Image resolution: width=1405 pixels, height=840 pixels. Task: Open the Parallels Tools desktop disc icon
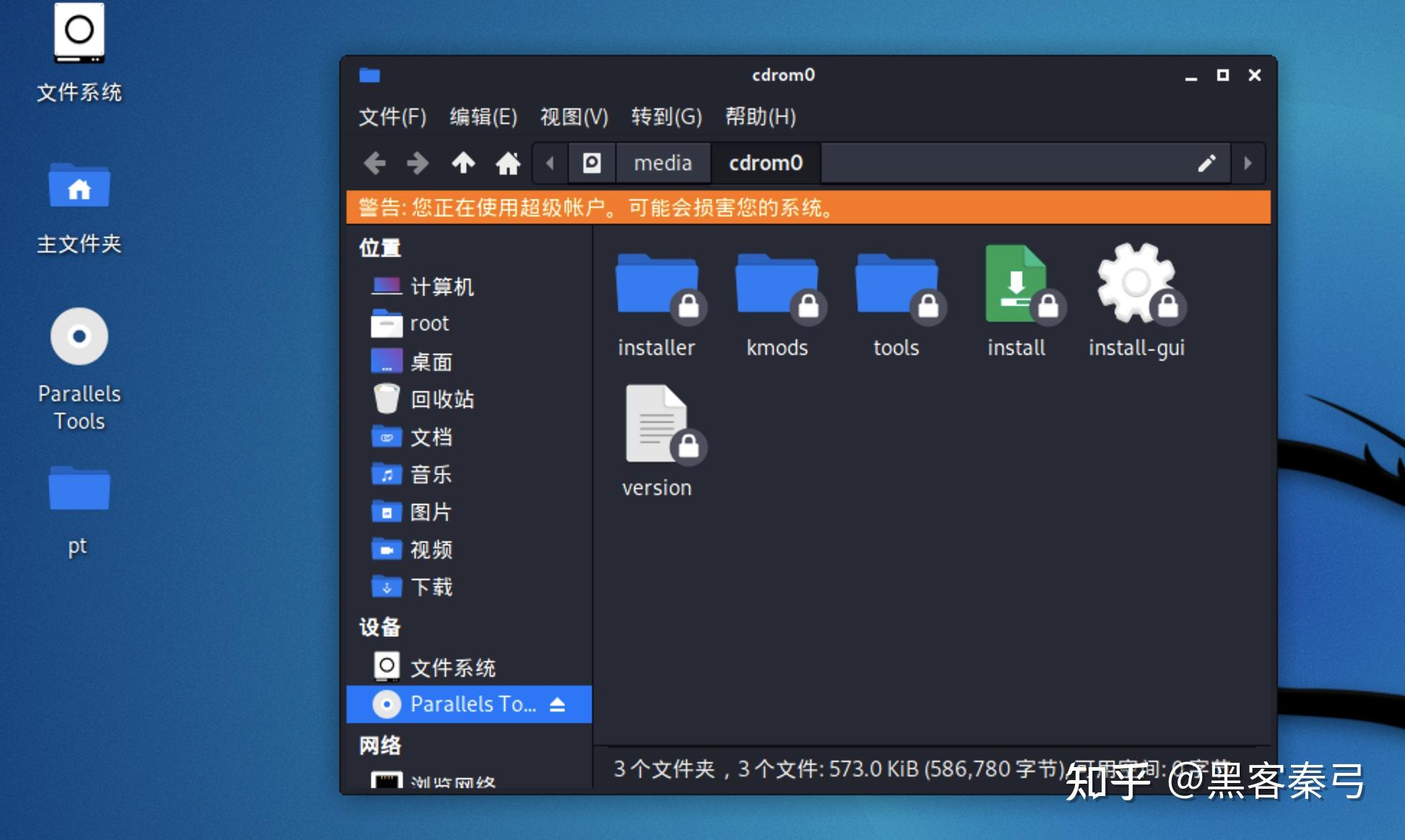[x=79, y=336]
